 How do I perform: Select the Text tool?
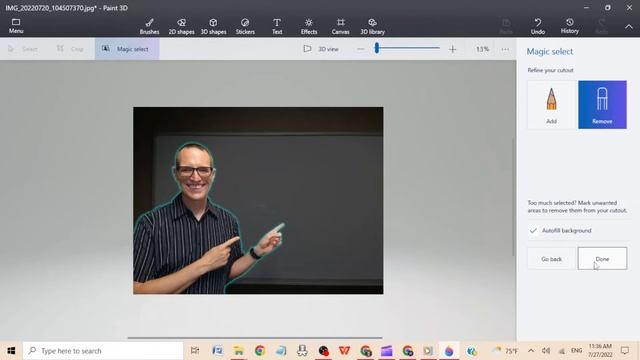pyautogui.click(x=277, y=26)
